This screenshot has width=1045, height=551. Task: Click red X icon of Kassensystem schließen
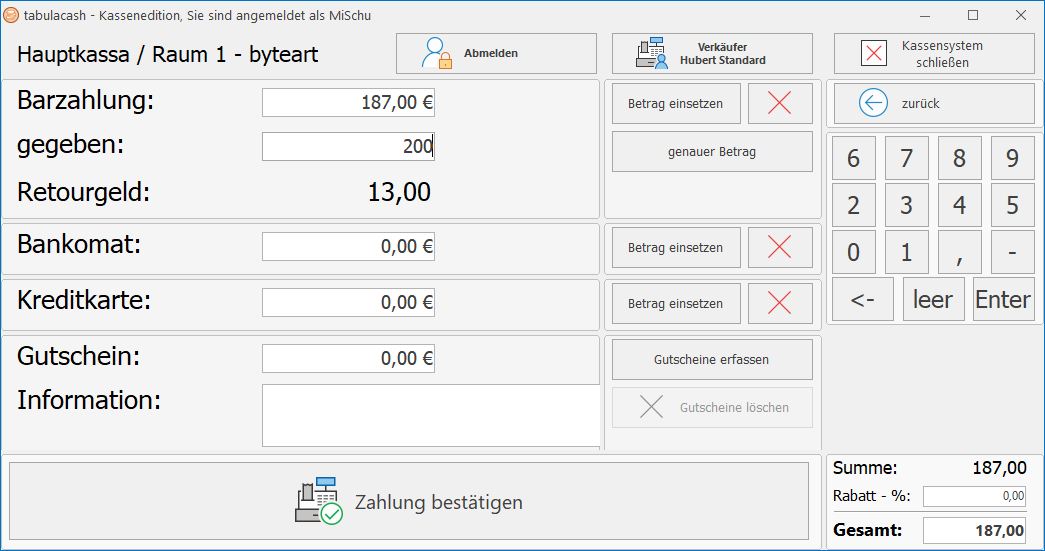click(x=874, y=53)
